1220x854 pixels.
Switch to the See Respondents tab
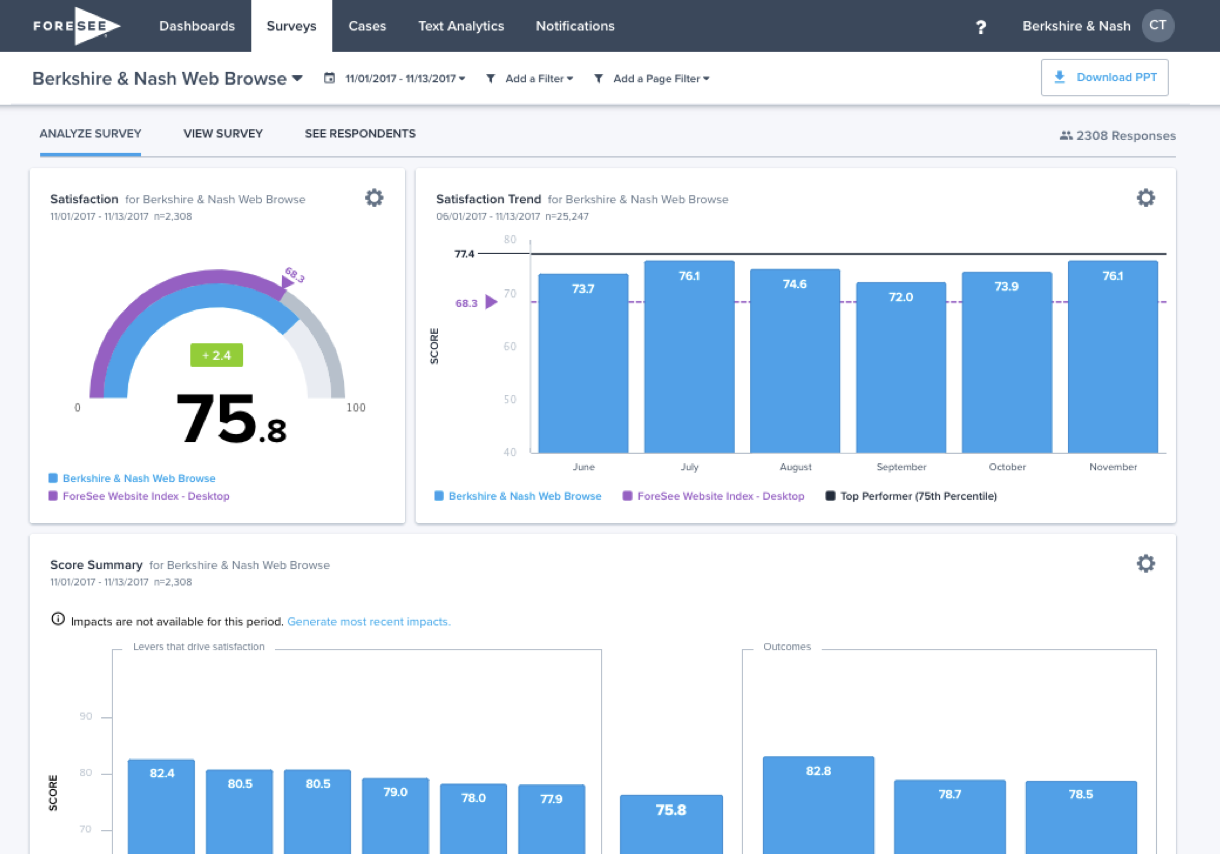pyautogui.click(x=360, y=134)
